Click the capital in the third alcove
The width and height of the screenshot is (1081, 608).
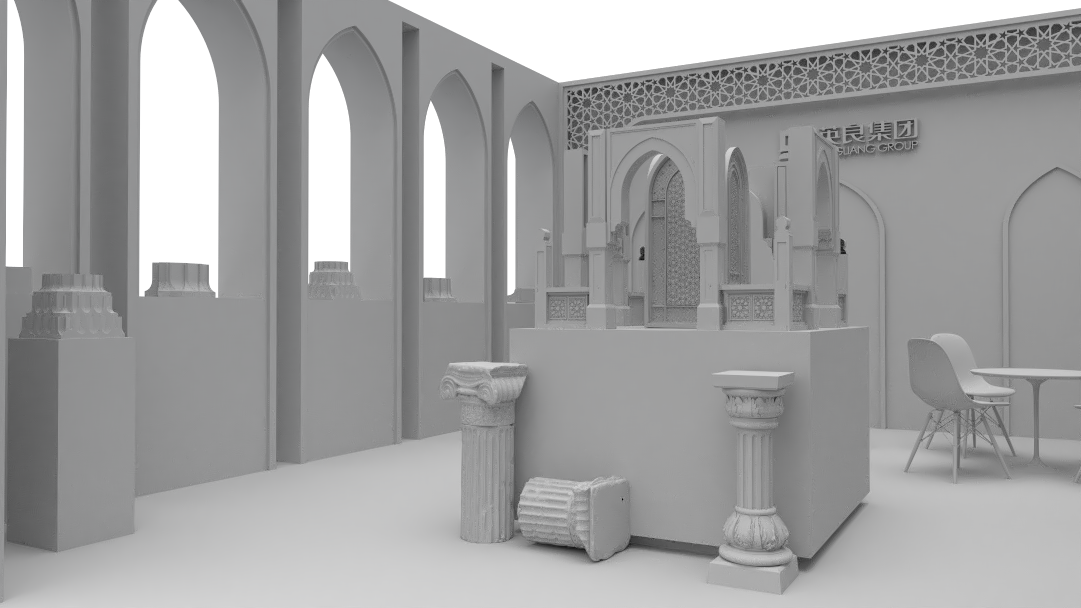click(x=333, y=281)
